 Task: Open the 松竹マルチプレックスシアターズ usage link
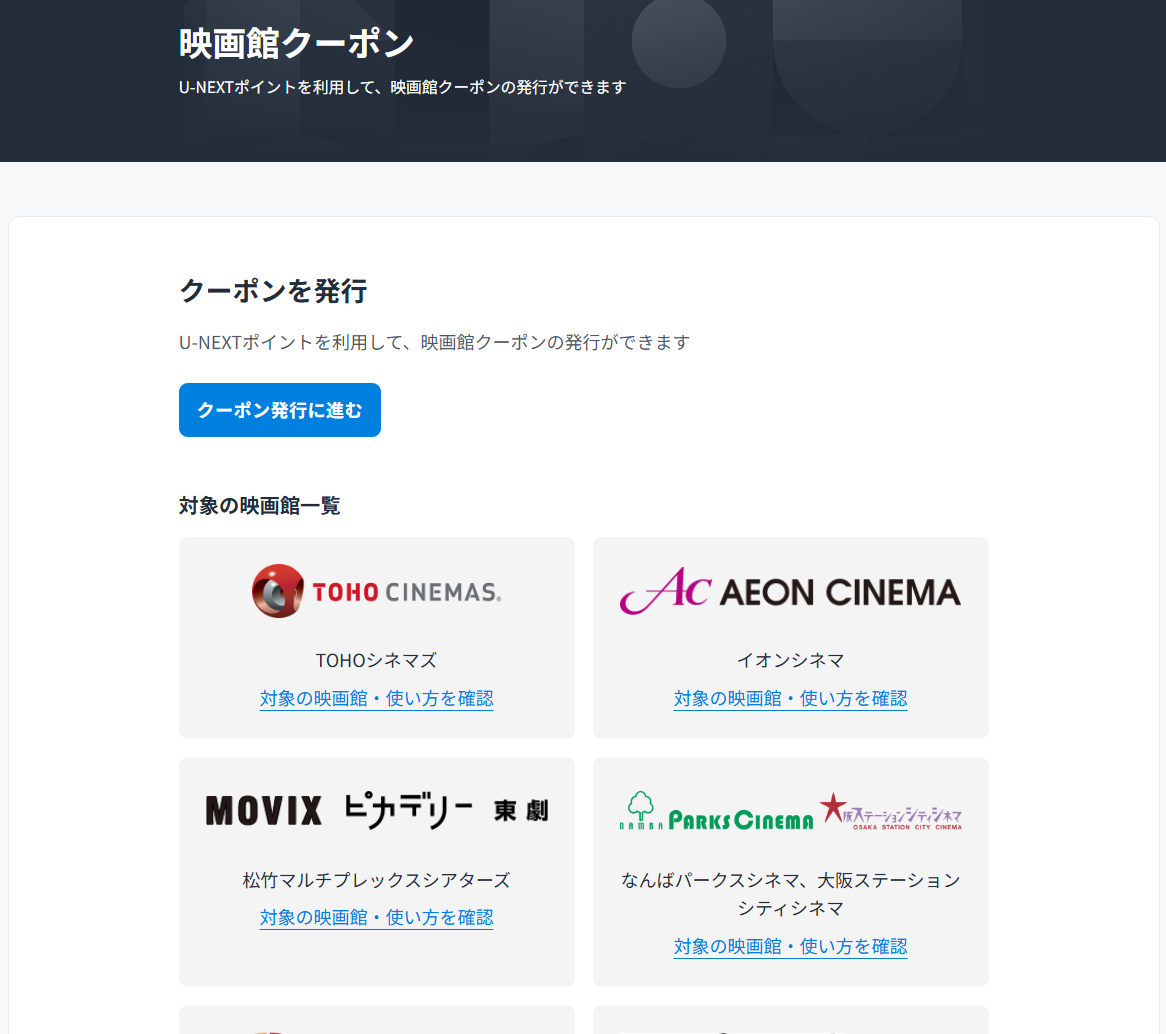point(376,917)
